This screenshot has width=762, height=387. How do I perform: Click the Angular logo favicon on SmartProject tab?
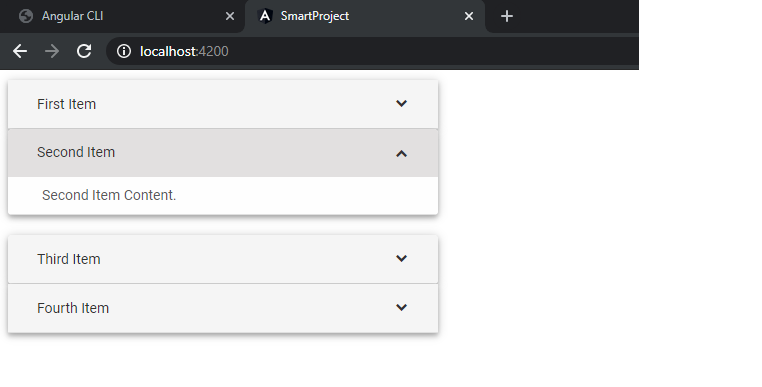pyautogui.click(x=264, y=16)
